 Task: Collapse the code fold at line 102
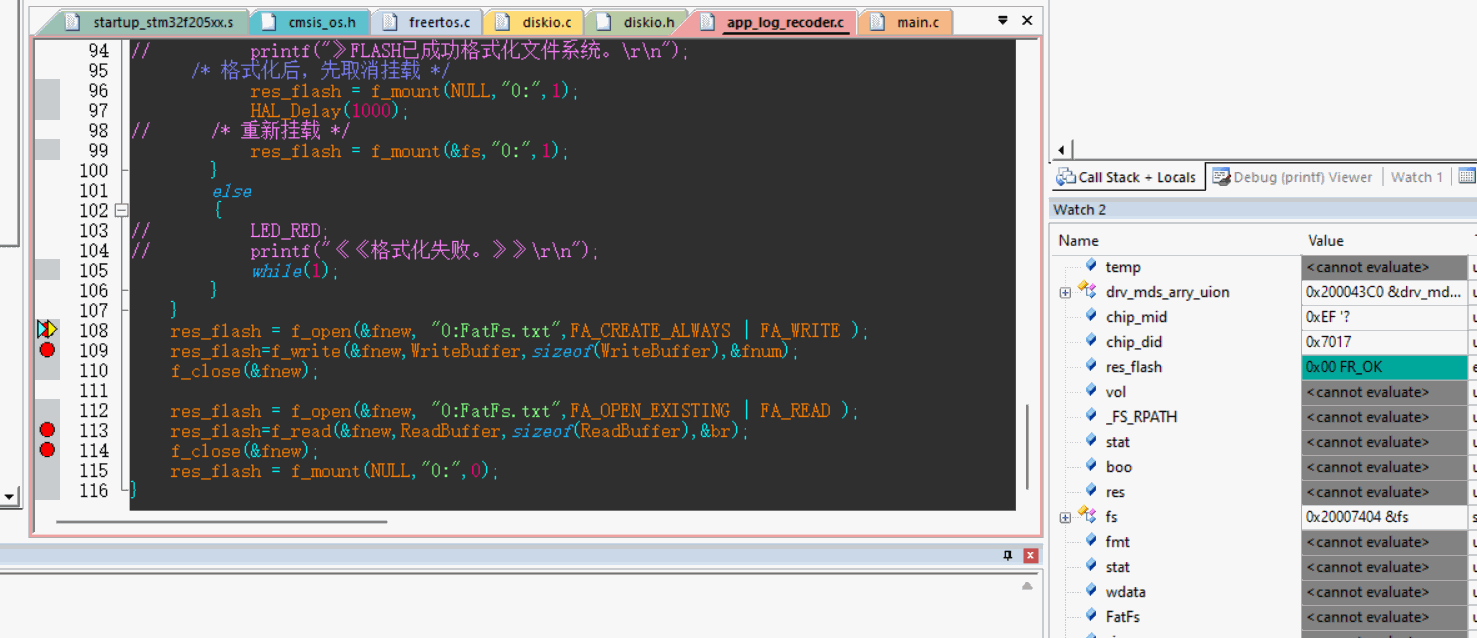pos(121,210)
